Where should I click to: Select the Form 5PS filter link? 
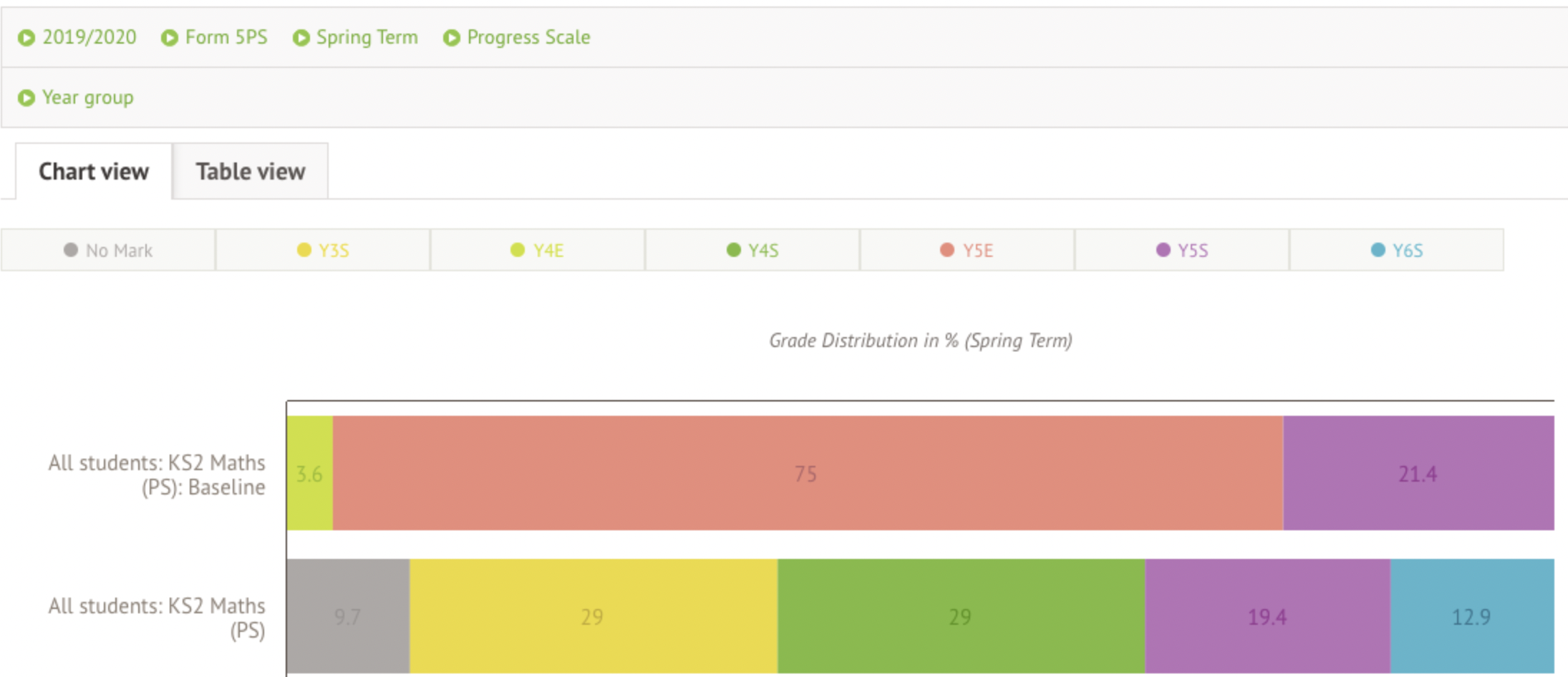coord(226,37)
